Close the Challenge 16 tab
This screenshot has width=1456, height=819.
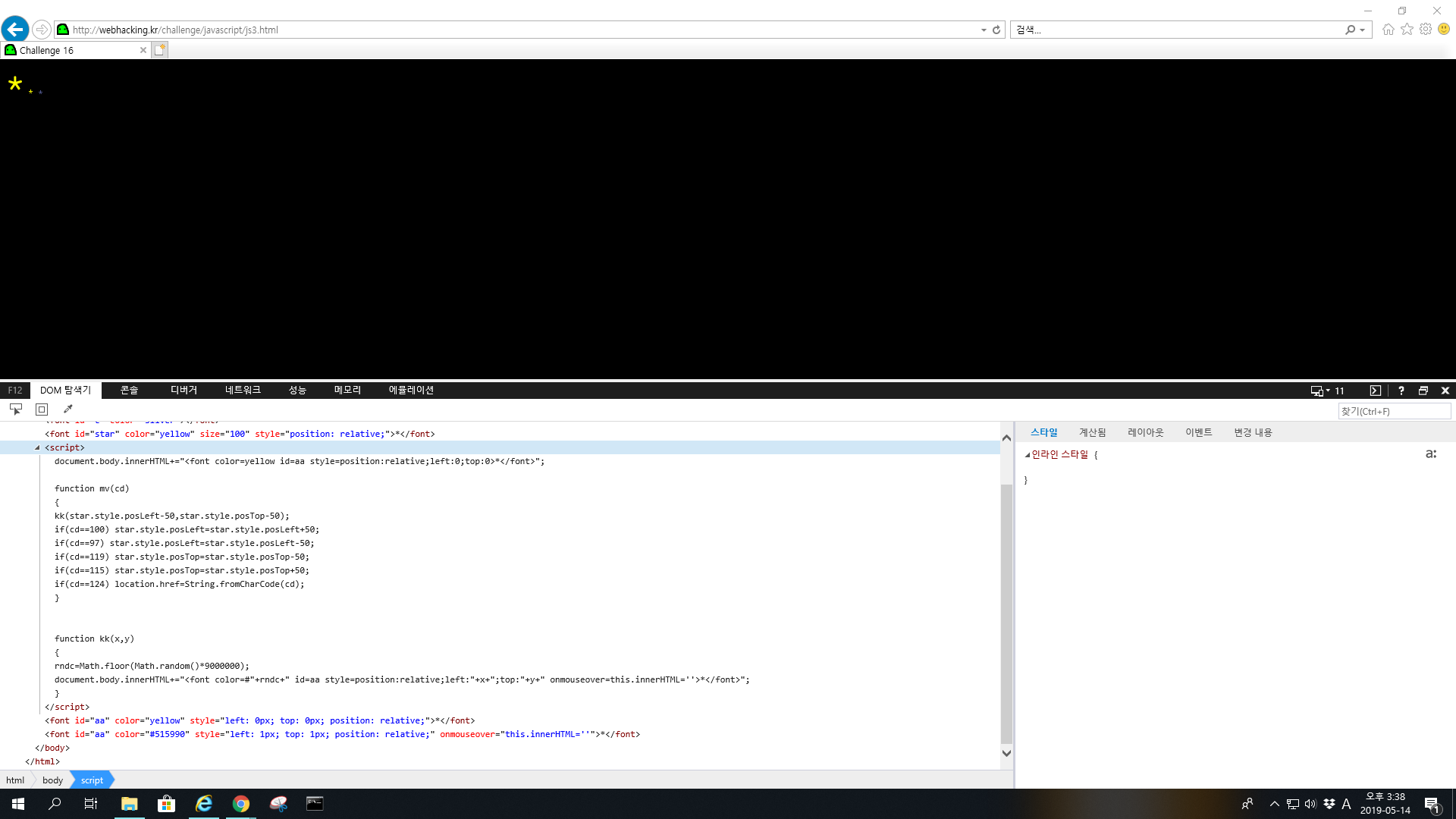click(143, 50)
